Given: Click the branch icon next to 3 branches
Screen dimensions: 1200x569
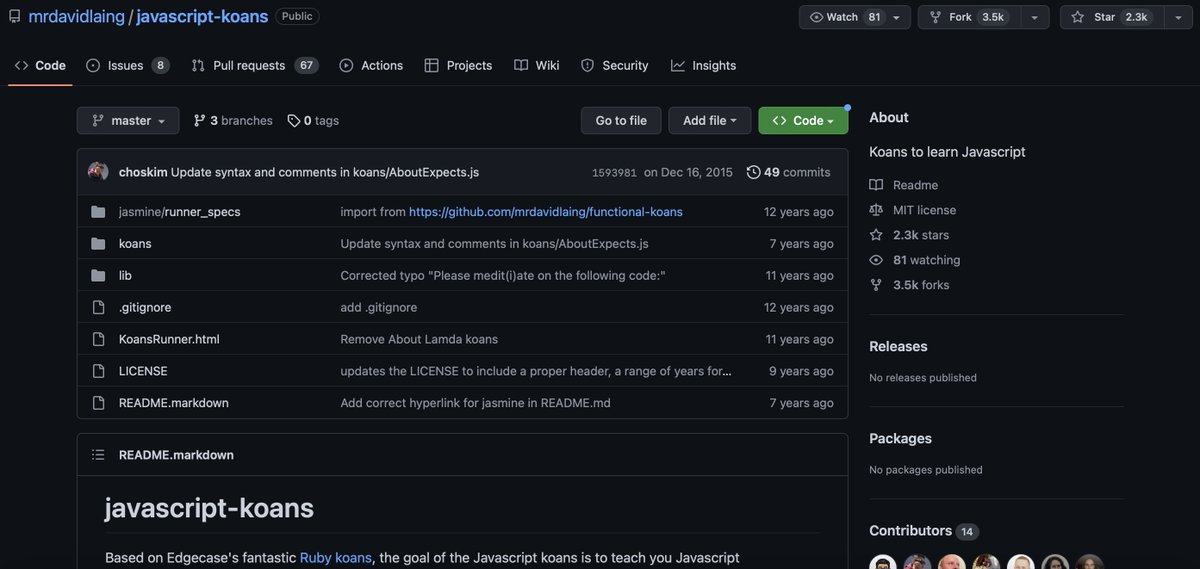Looking at the screenshot, I should pos(199,121).
